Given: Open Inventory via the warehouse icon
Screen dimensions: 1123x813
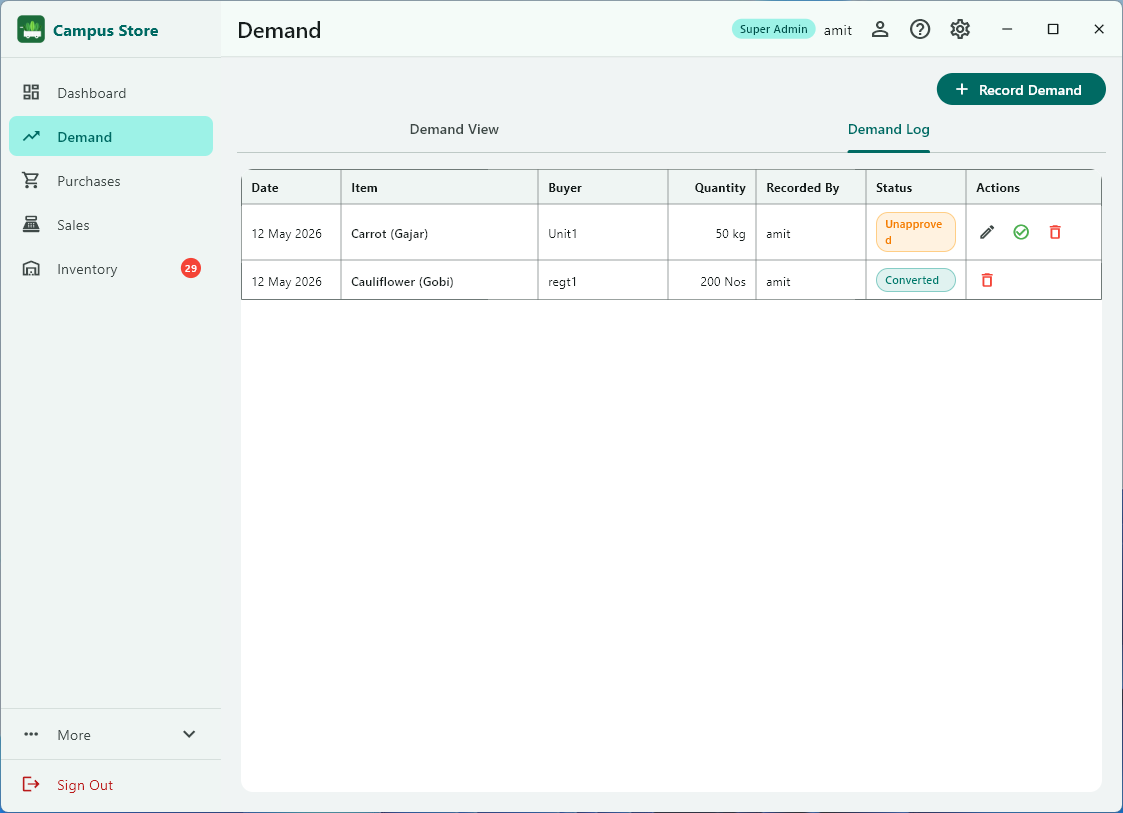Looking at the screenshot, I should 31,269.
